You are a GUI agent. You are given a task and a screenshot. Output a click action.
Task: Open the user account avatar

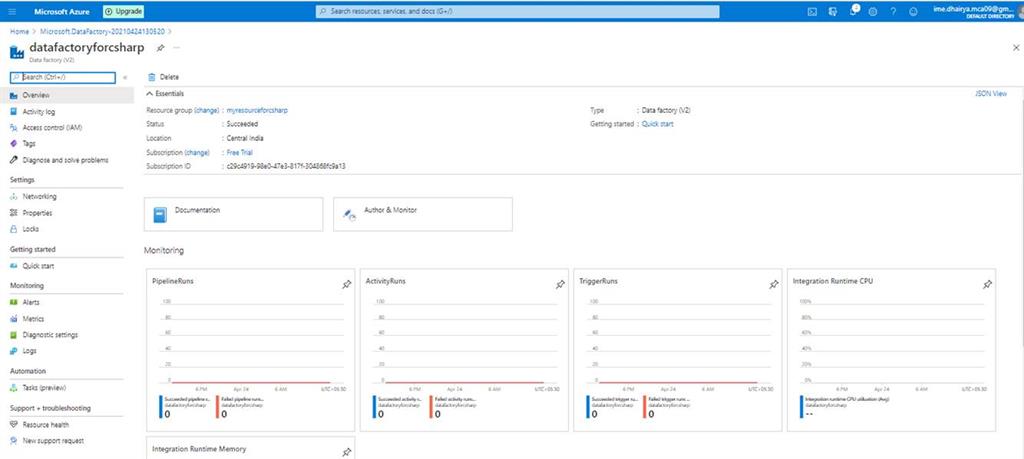(x=1020, y=12)
